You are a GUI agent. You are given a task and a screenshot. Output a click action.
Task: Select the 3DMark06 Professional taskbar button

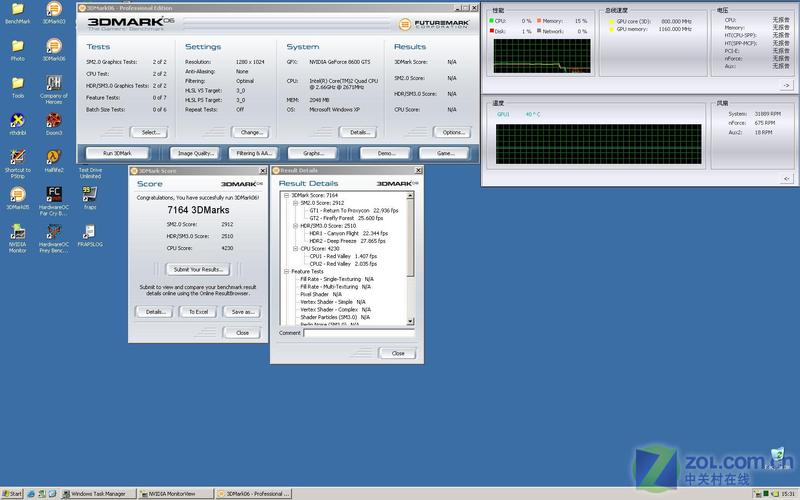point(254,493)
